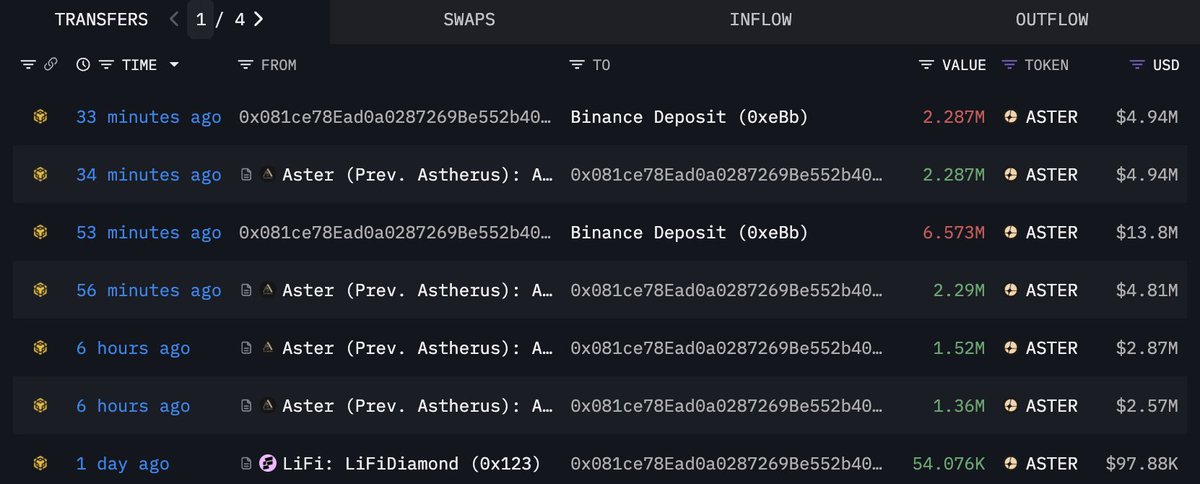Image resolution: width=1200 pixels, height=484 pixels.
Task: Click BNB chain icon in 56 minutes ago row
Action: click(x=40, y=290)
